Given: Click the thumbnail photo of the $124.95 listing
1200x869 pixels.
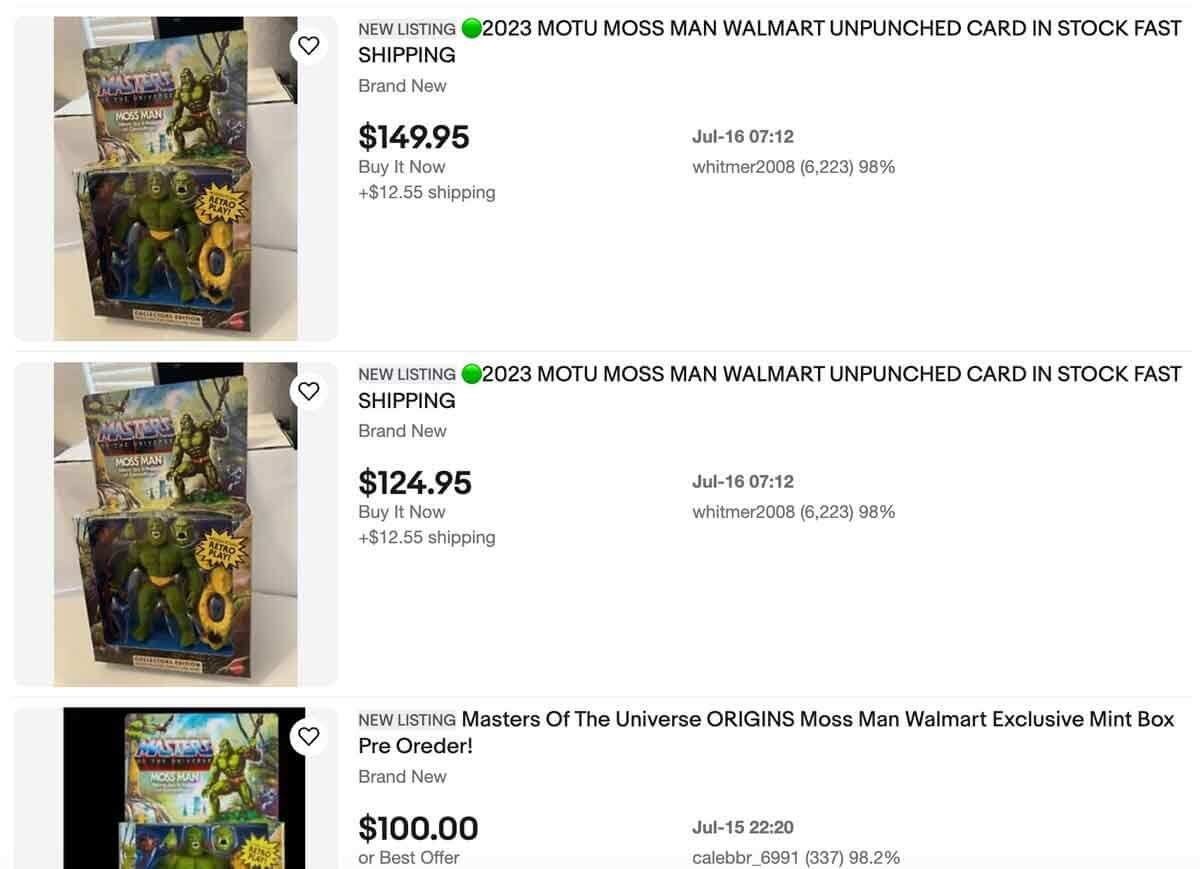Looking at the screenshot, I should [176, 520].
